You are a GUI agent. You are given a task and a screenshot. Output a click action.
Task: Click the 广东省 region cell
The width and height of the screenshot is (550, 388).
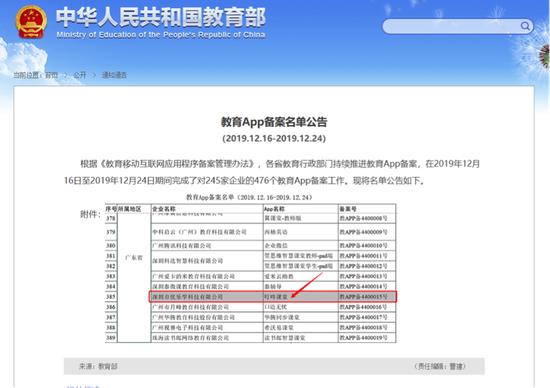point(134,258)
